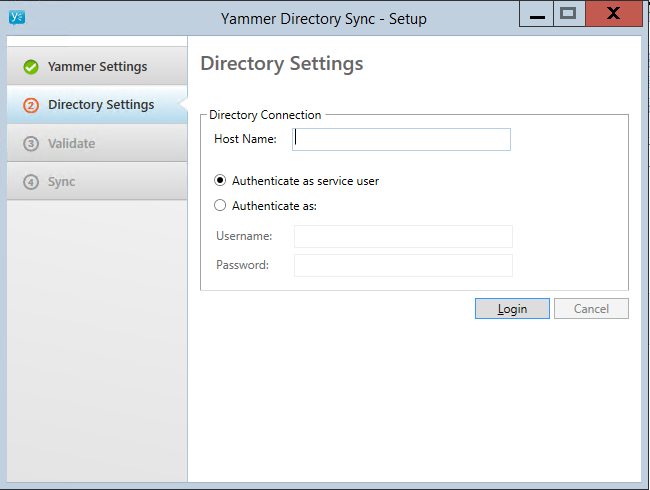This screenshot has width=650, height=490.
Task: Click the step 4 number icon beside Sync
Action: click(31, 182)
